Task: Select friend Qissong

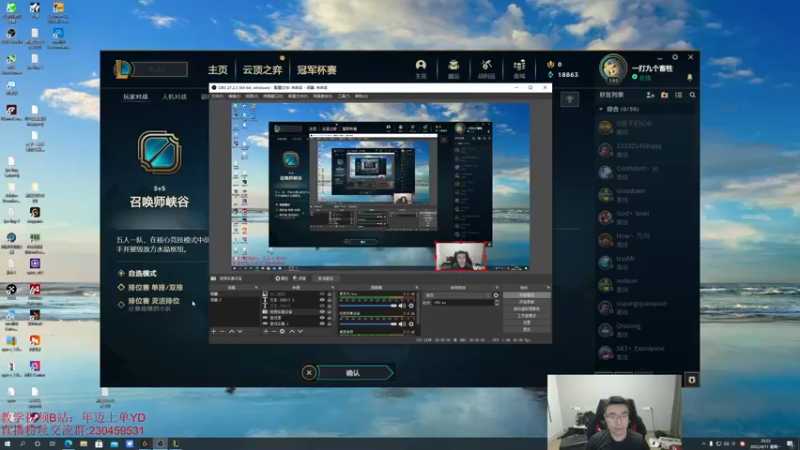Action: click(646, 330)
